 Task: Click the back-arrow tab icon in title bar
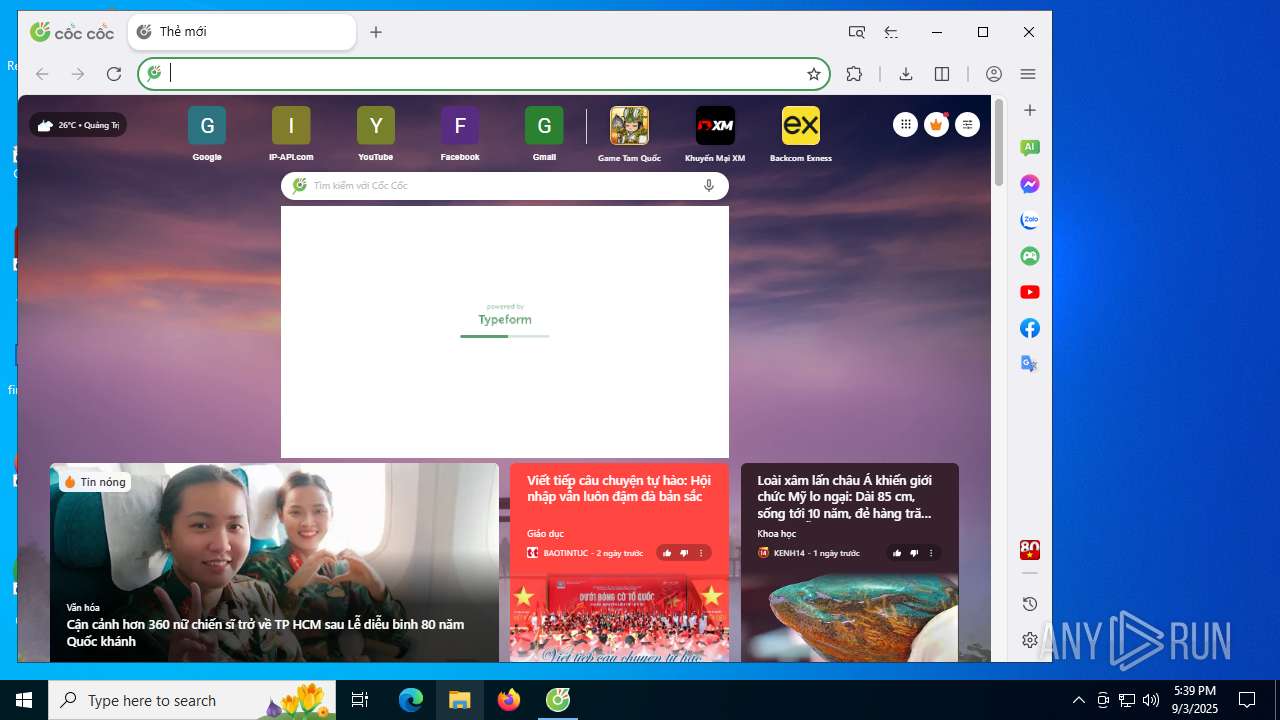coord(891,32)
